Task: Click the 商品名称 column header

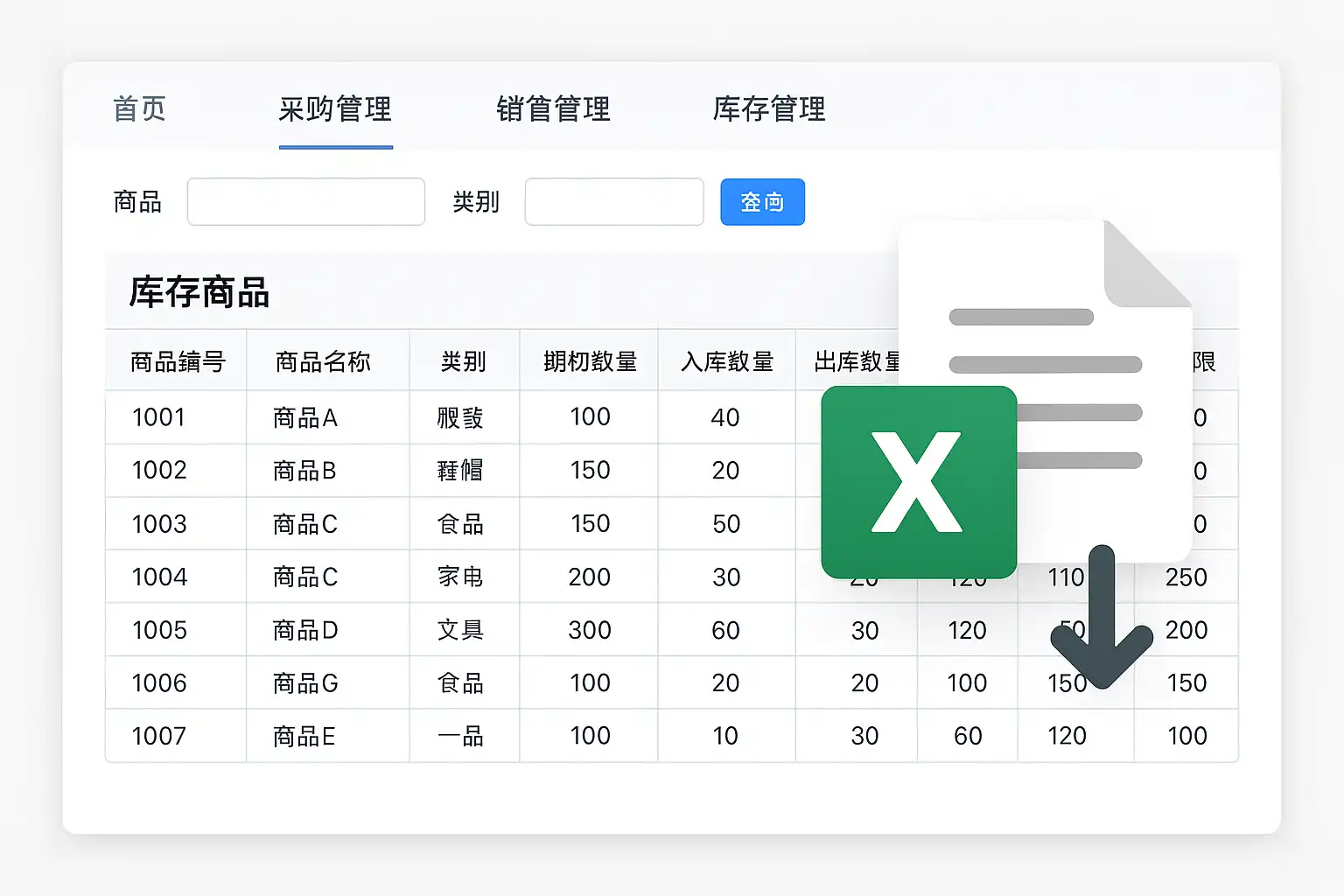Action: click(323, 361)
